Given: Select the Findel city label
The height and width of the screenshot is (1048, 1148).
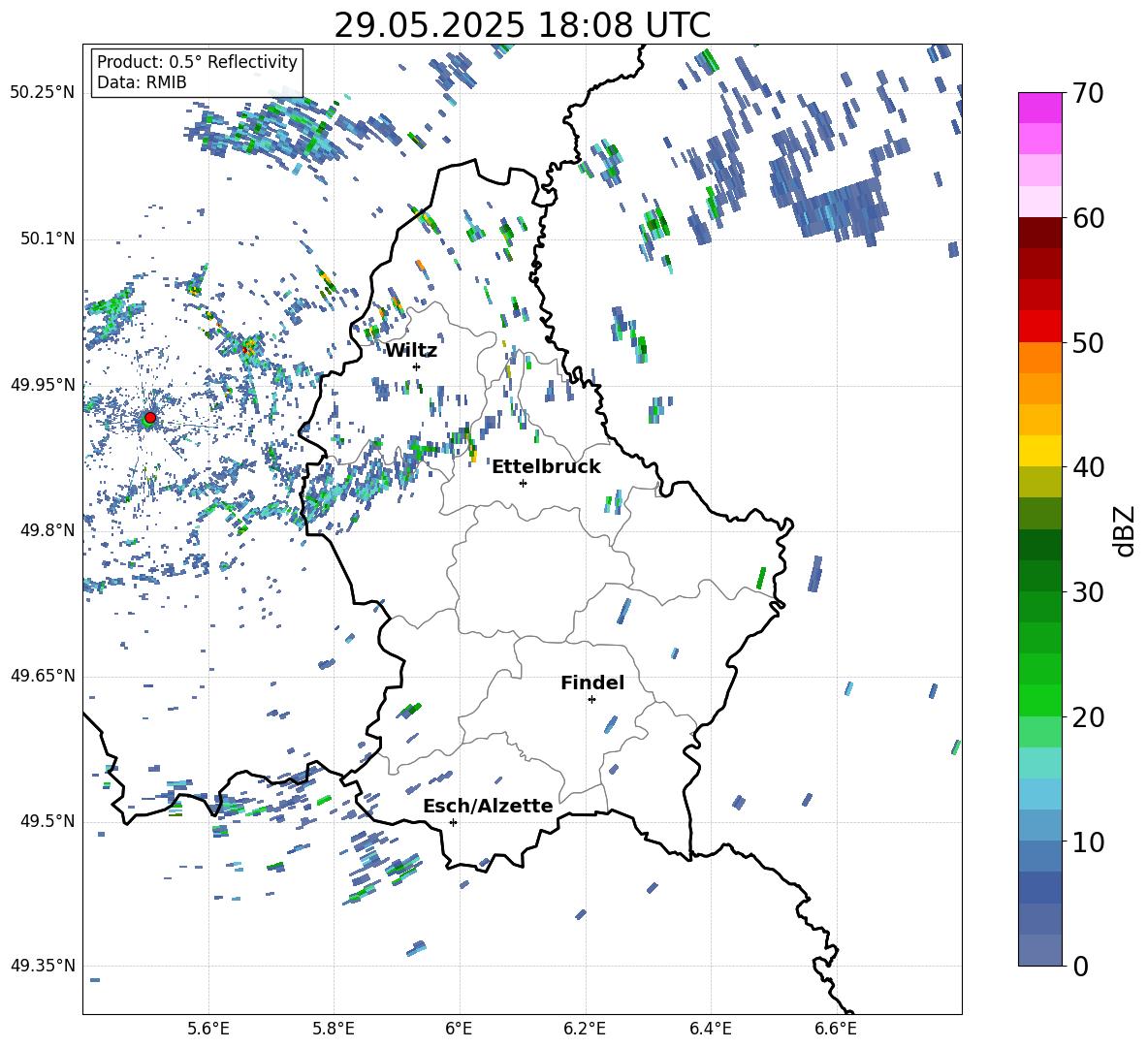Looking at the screenshot, I should click(x=592, y=683).
